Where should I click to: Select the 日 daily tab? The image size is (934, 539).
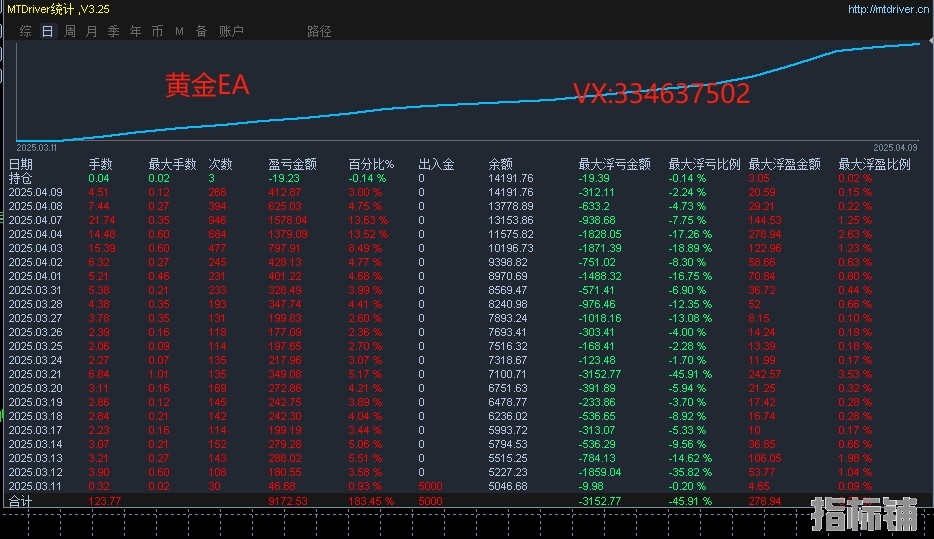(x=48, y=31)
